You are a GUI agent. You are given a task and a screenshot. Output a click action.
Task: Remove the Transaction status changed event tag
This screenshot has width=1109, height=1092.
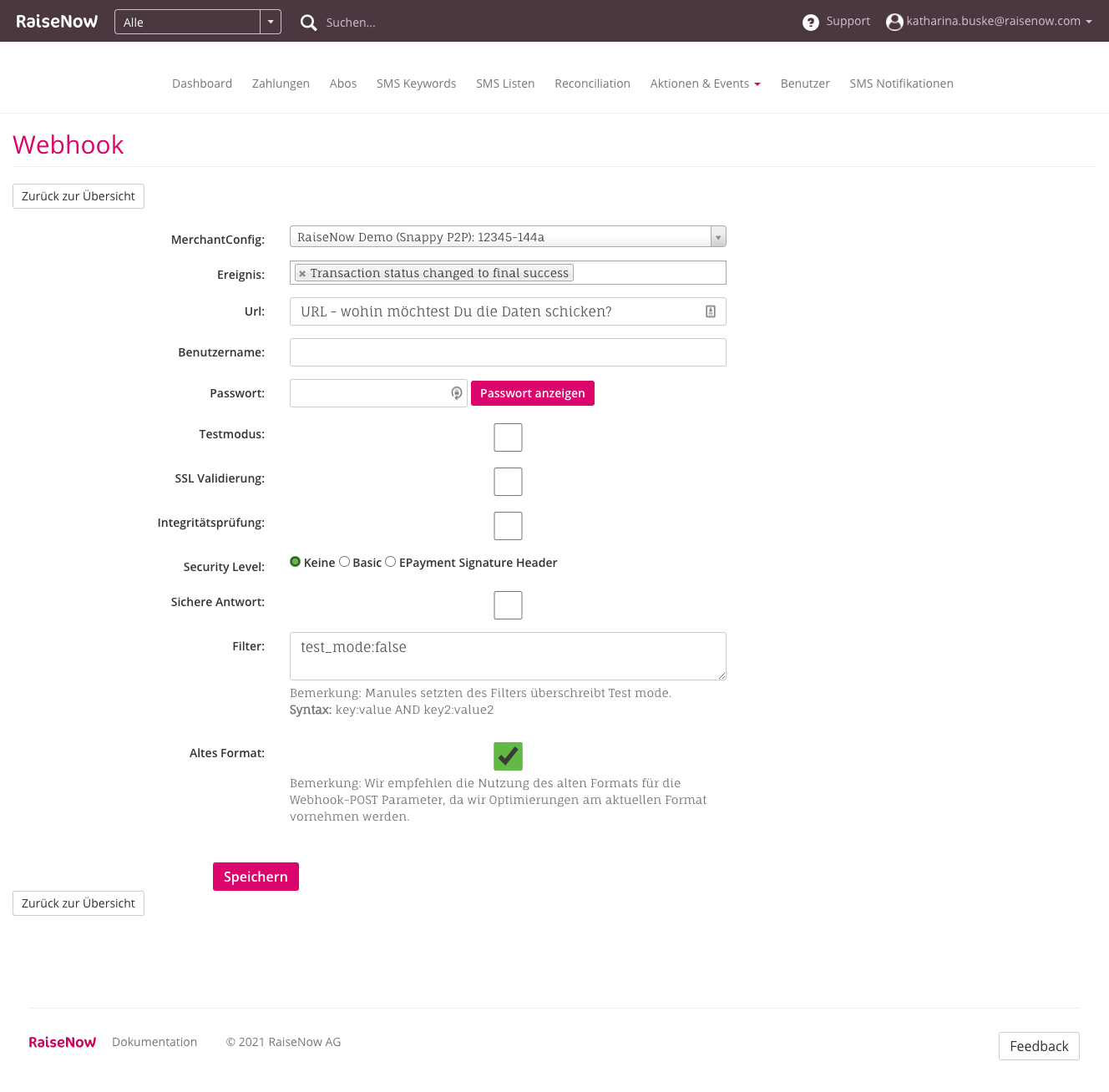tap(302, 274)
